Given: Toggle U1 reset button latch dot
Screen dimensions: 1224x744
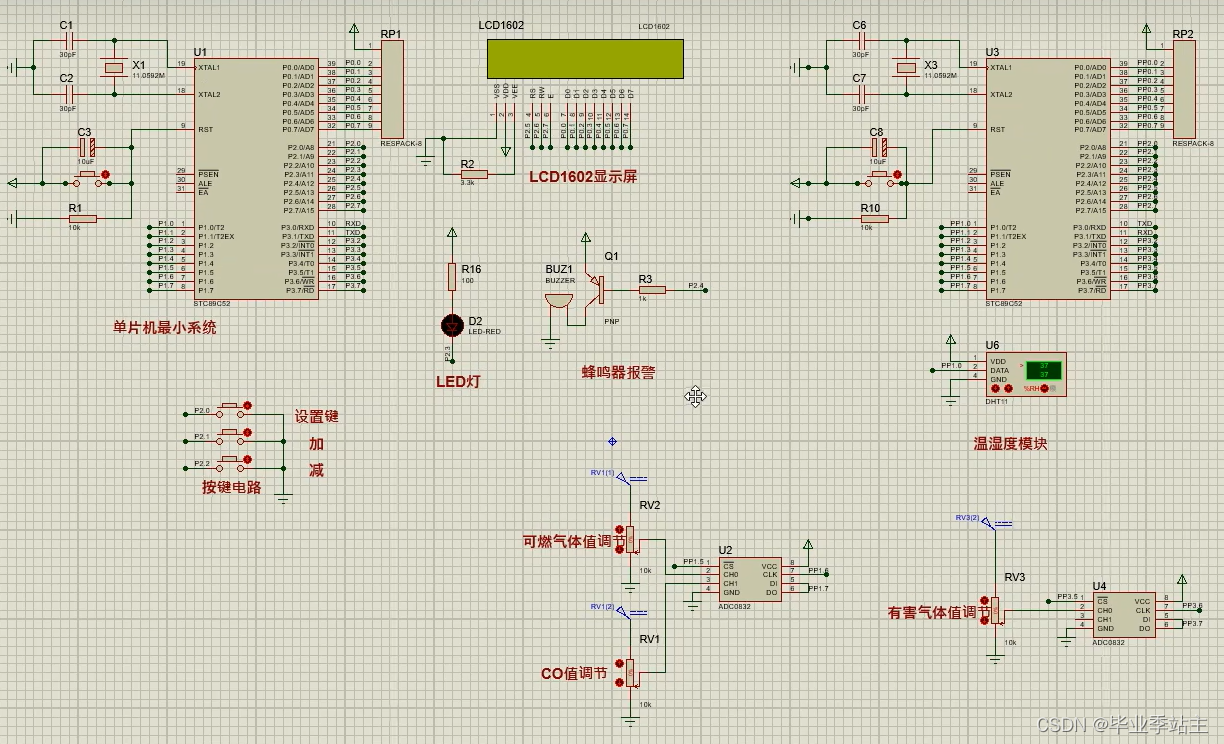Looking at the screenshot, I should point(107,176).
